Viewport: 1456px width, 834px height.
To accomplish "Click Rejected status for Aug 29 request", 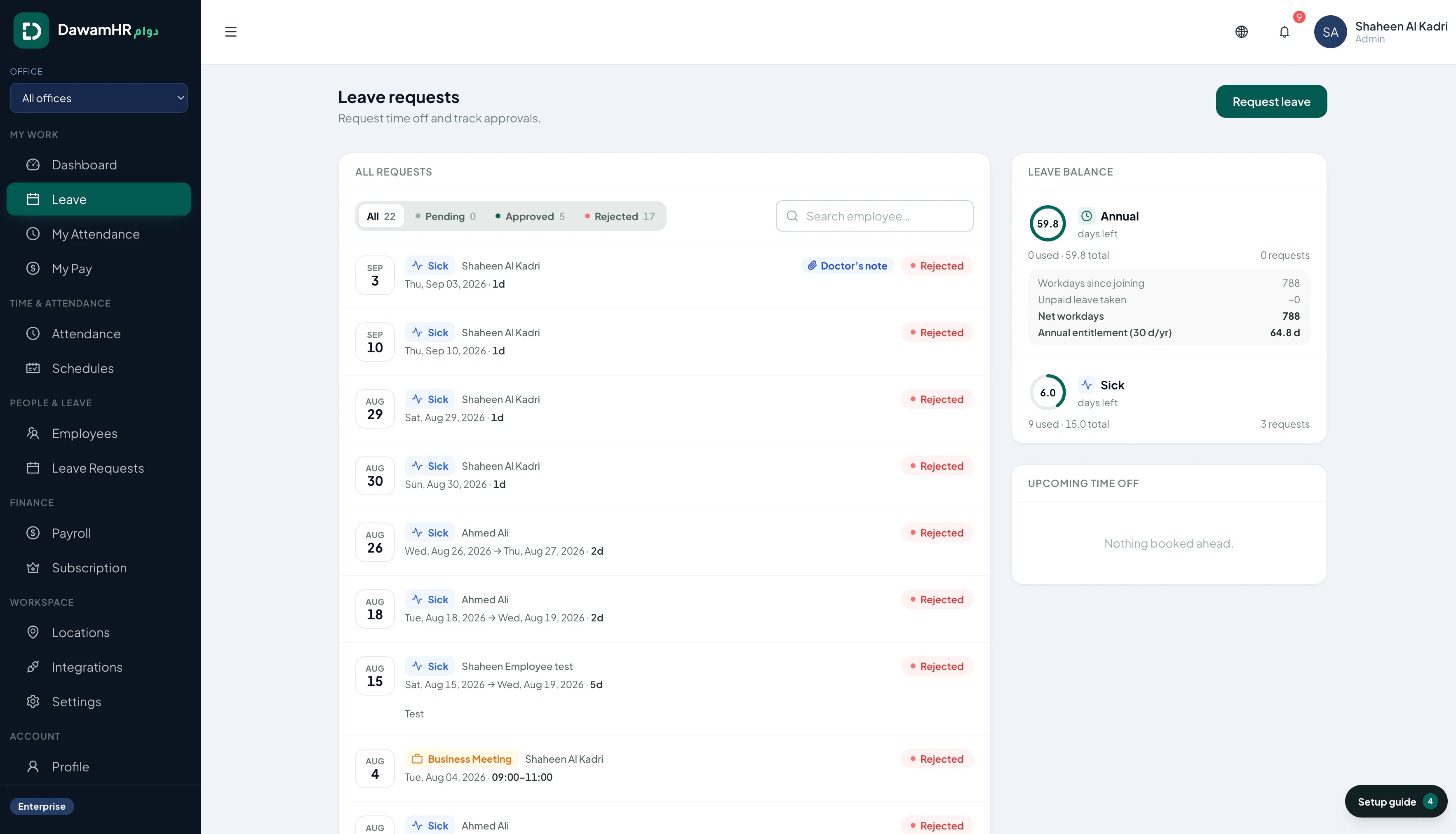I will click(x=937, y=399).
